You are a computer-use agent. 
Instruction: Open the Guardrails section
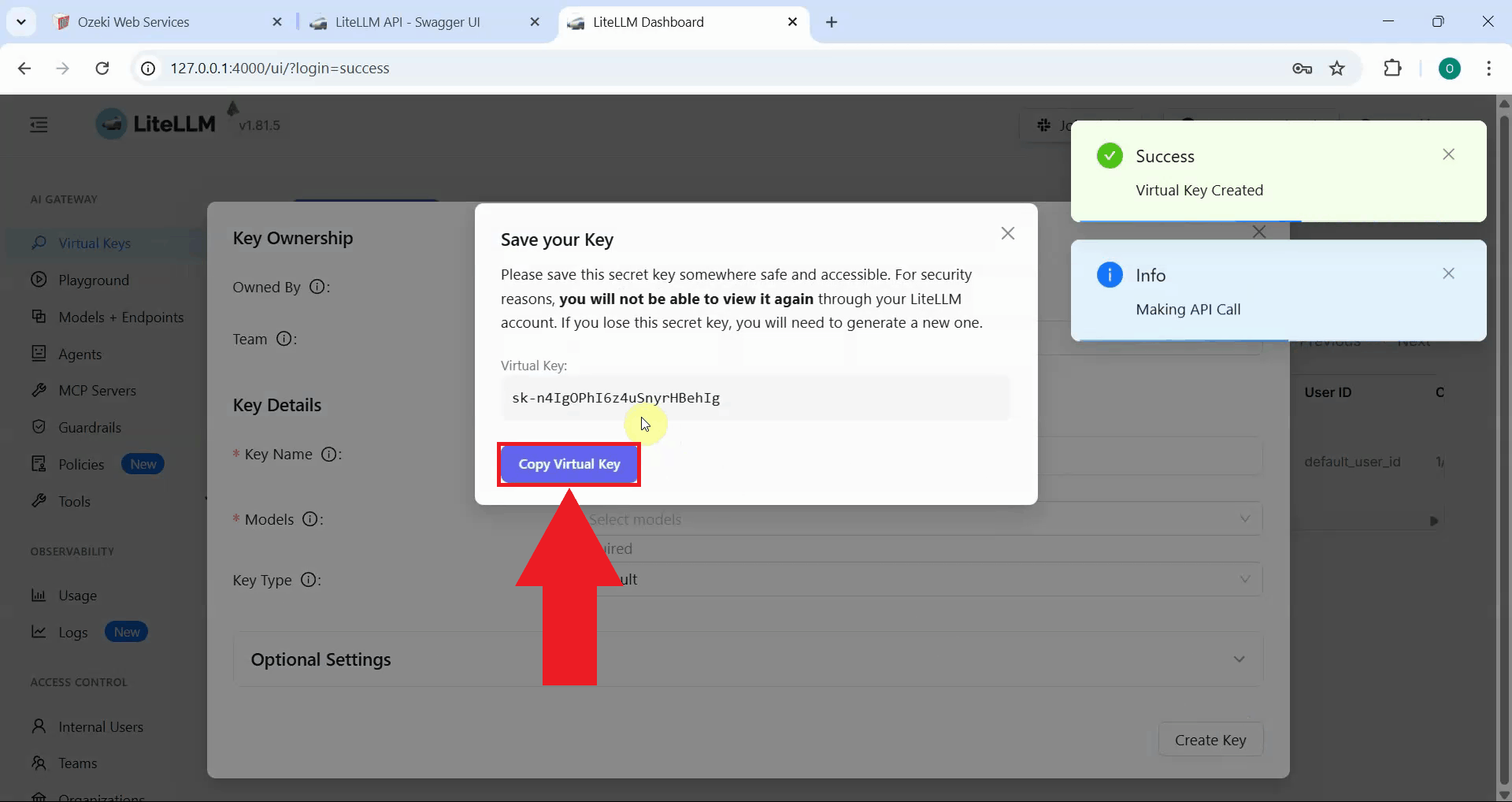click(x=89, y=427)
